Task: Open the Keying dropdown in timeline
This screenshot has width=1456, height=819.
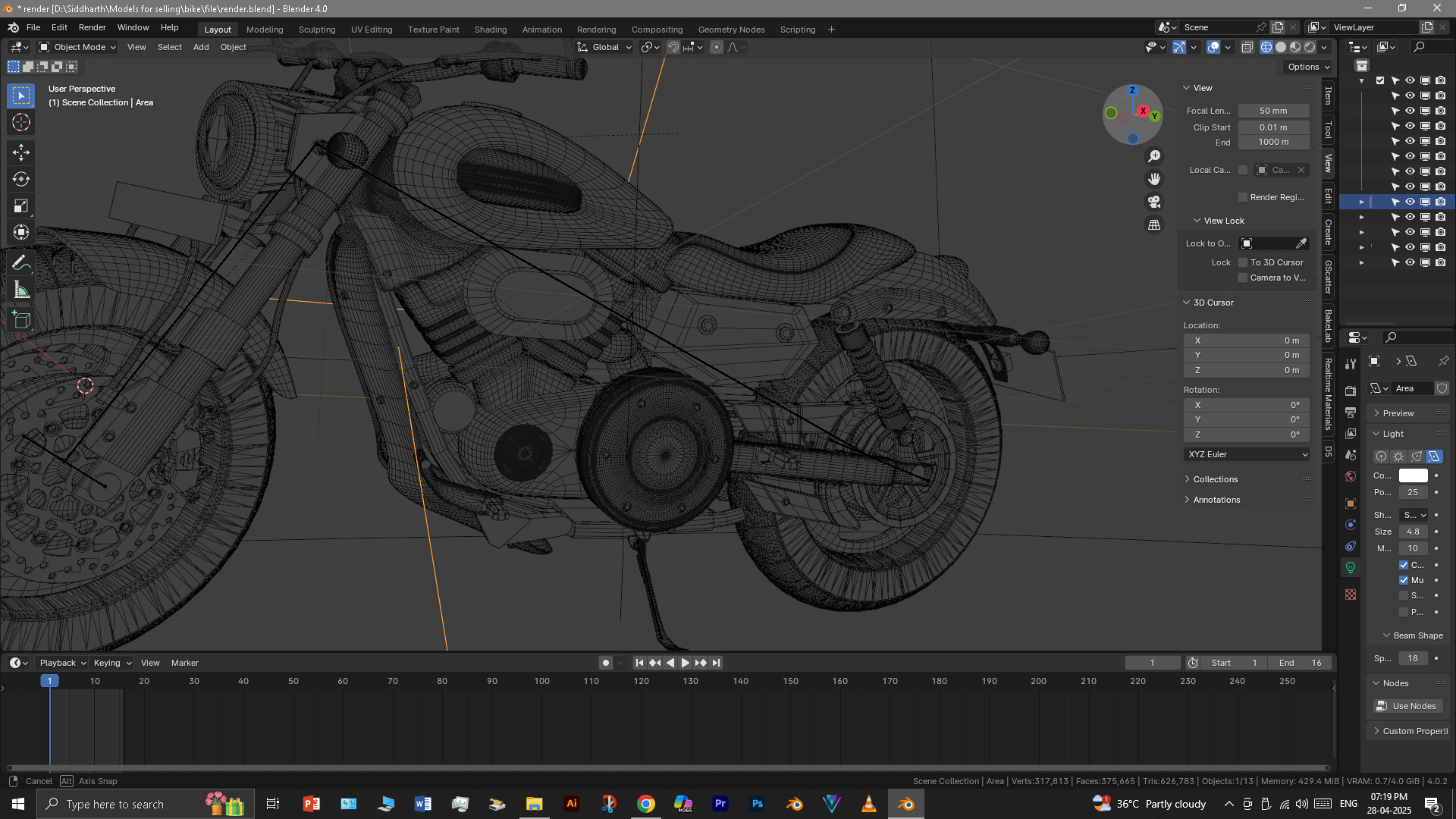Action: (x=112, y=663)
